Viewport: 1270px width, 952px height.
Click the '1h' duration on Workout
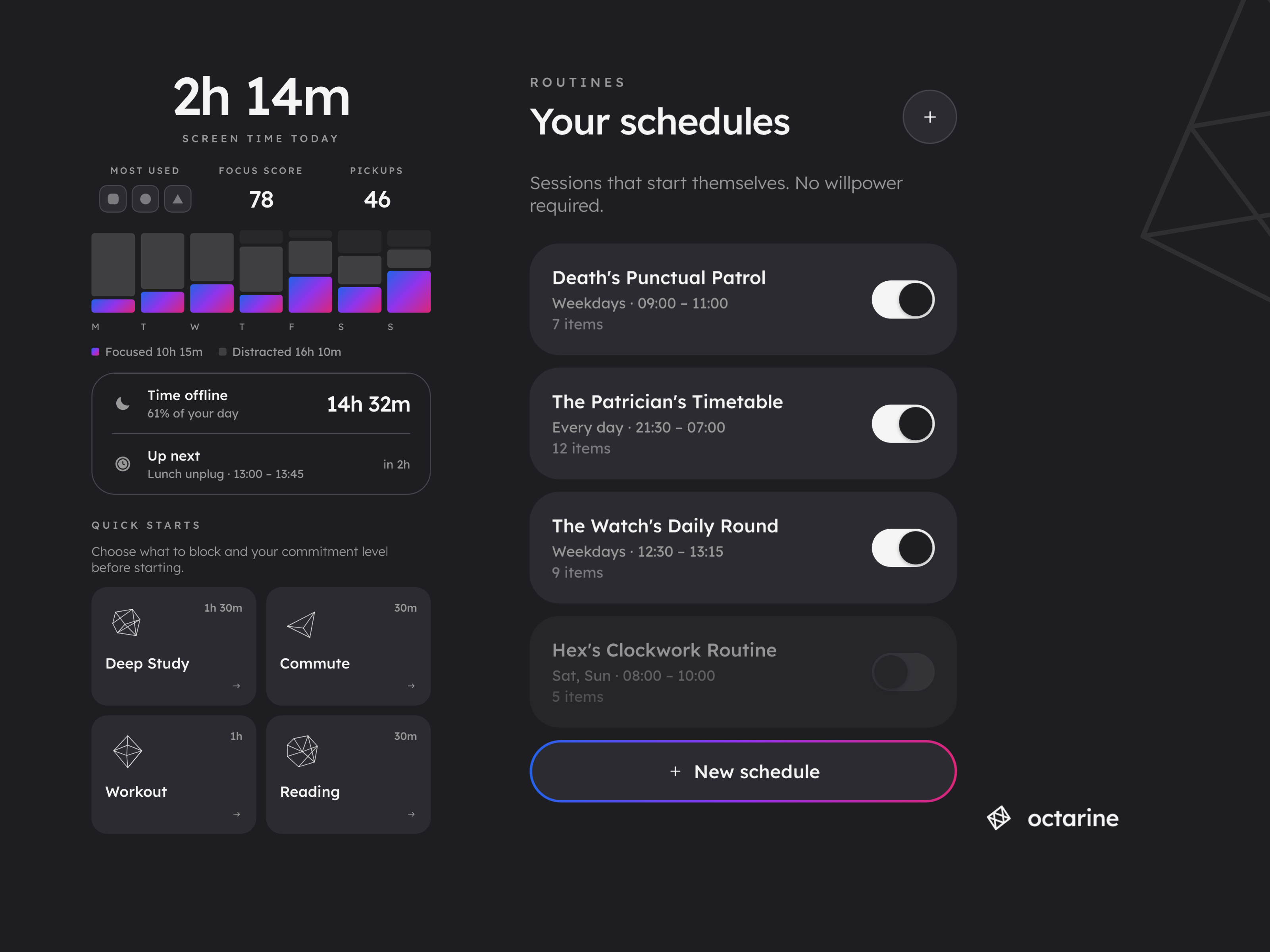[237, 736]
